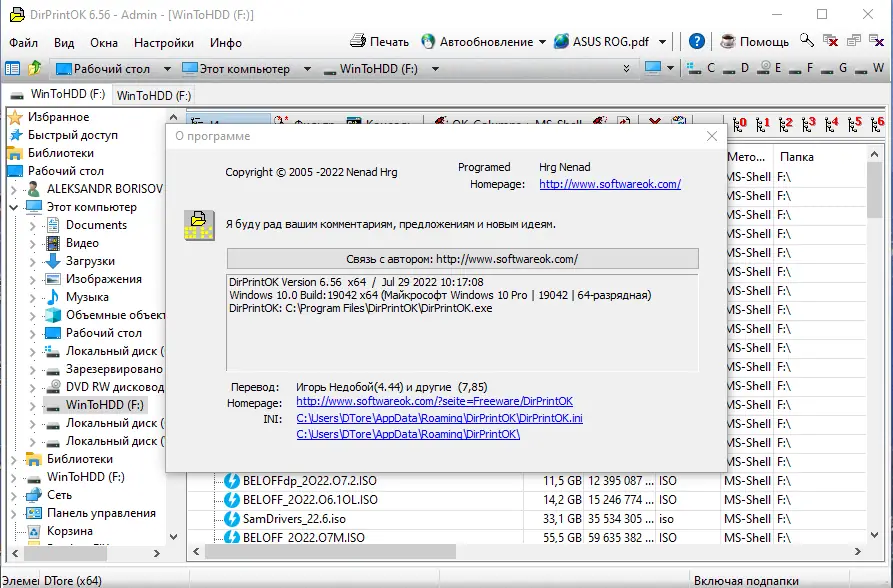Viewport: 893px width, 588px height.
Task: Collapse the Этот компьютер tree node
Action: click(14, 207)
